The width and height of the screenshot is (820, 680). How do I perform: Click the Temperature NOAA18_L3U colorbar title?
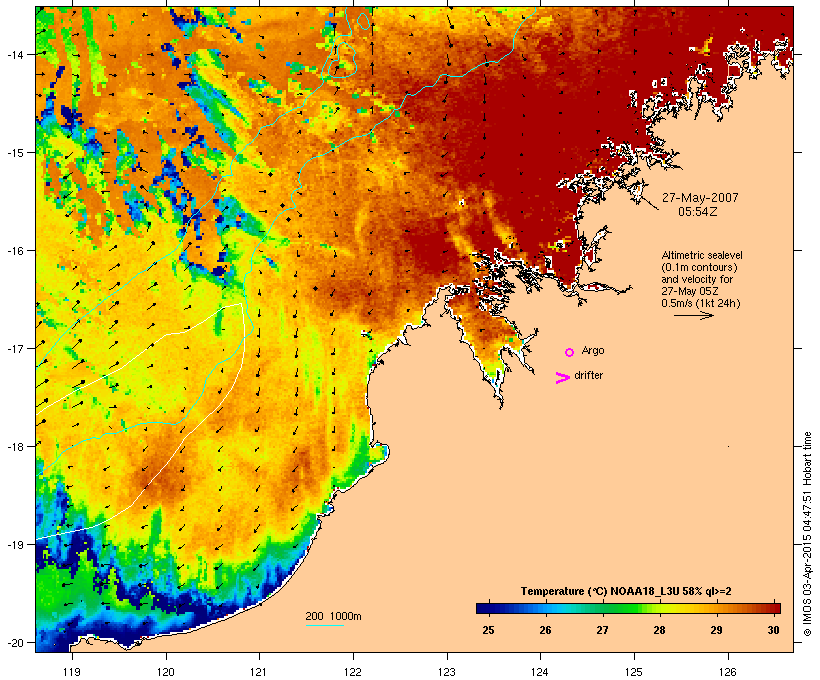pos(626,591)
